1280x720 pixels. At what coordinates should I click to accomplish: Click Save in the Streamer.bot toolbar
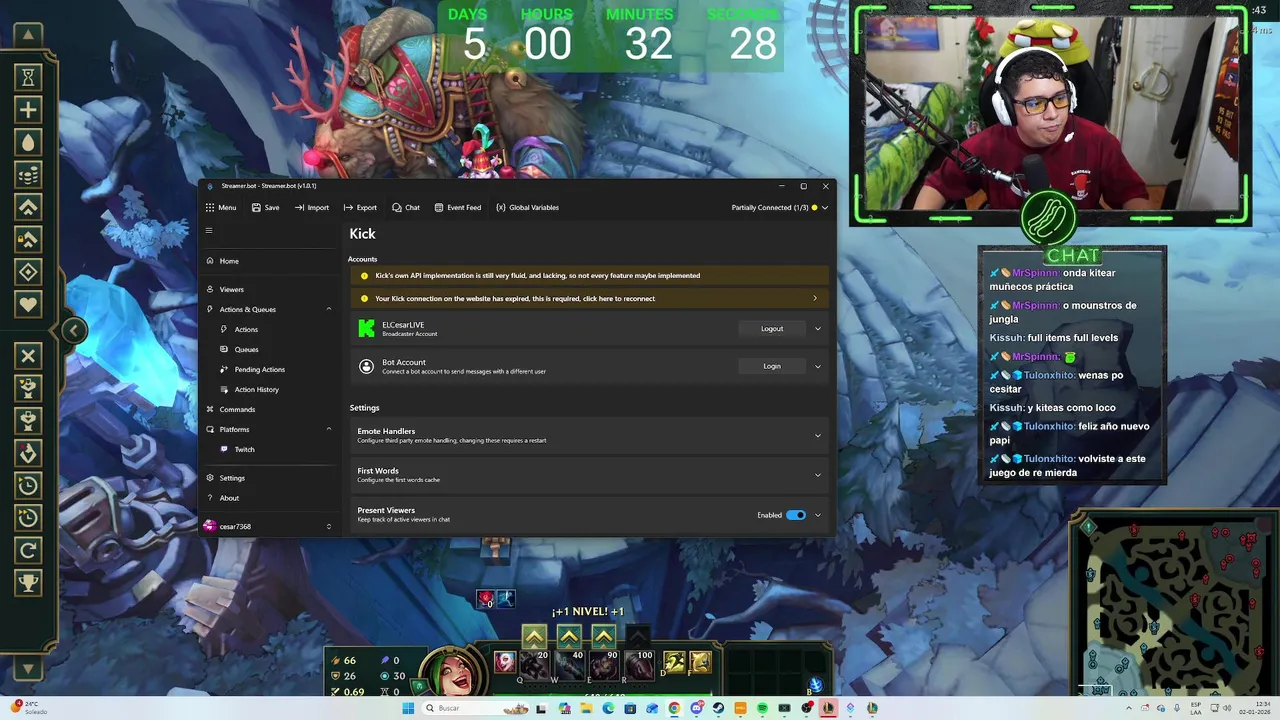[265, 207]
